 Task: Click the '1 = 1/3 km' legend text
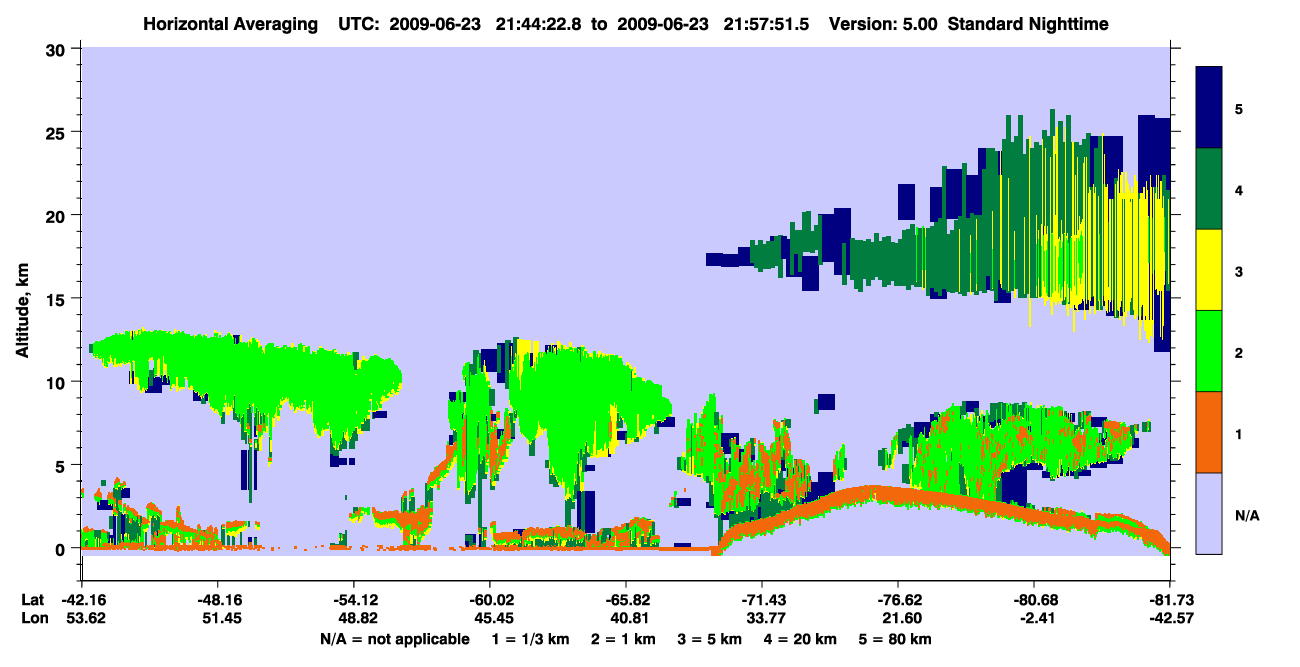531,639
